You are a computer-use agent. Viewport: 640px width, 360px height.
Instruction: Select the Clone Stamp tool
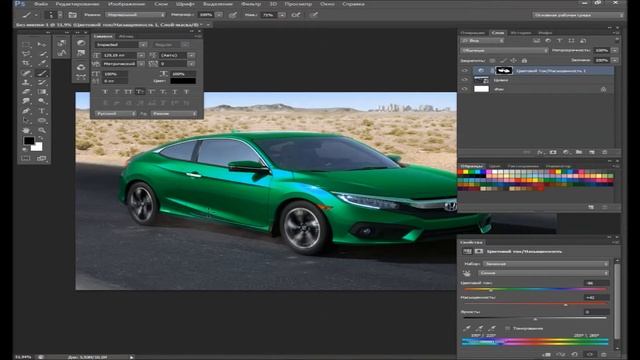26,83
